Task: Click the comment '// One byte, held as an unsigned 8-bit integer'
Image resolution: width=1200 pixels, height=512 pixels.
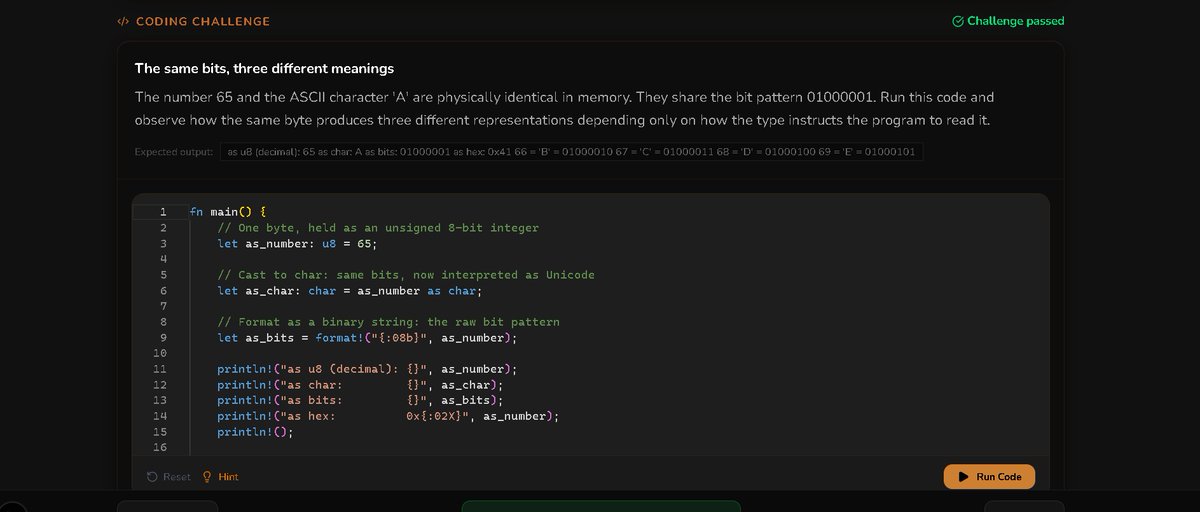Action: pos(378,228)
